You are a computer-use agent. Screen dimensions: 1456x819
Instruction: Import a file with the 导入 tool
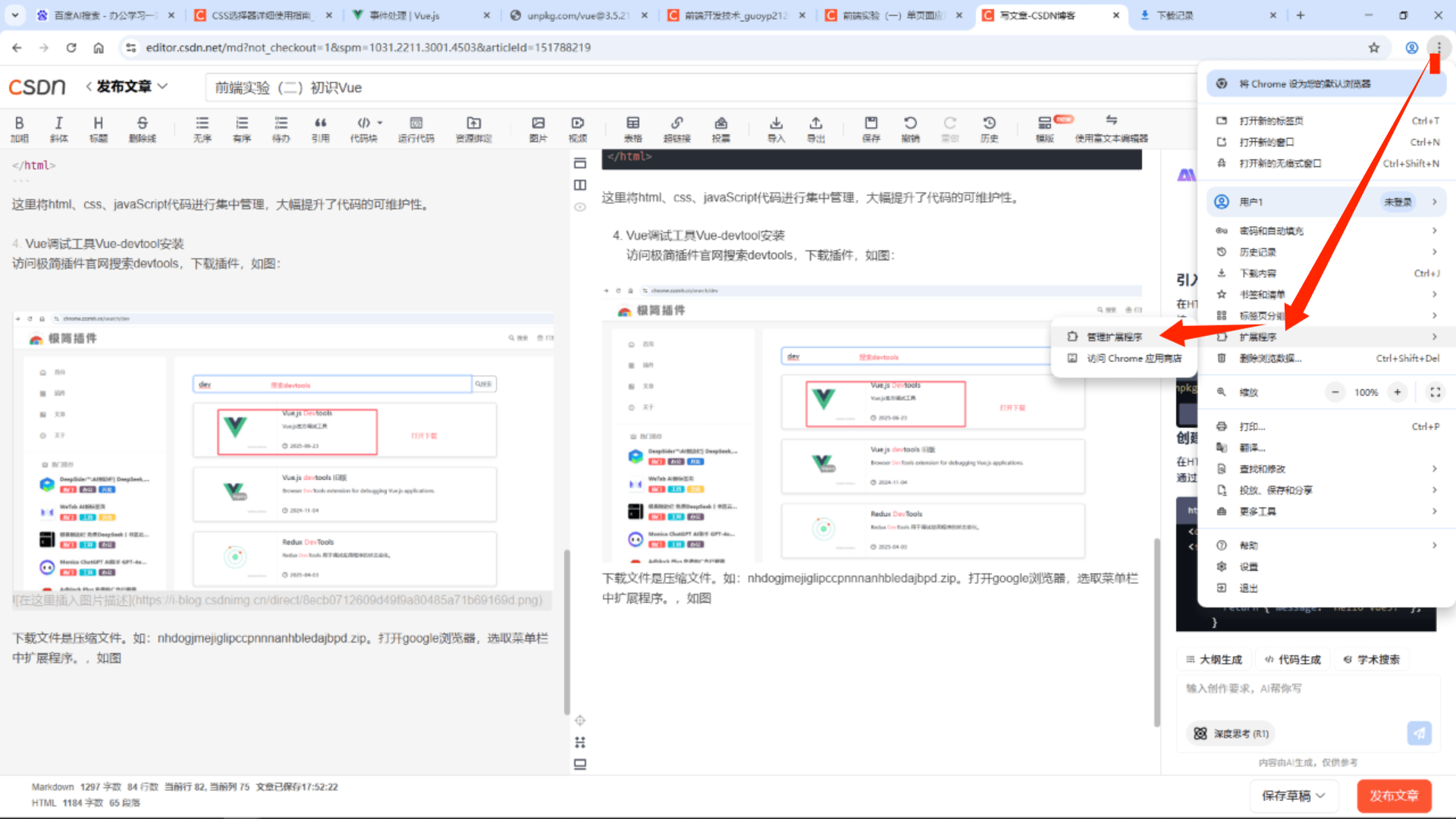(x=776, y=129)
